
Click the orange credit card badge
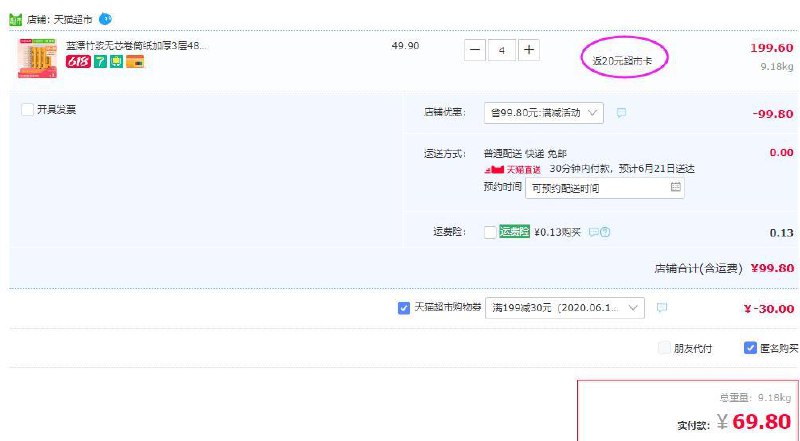coord(135,62)
